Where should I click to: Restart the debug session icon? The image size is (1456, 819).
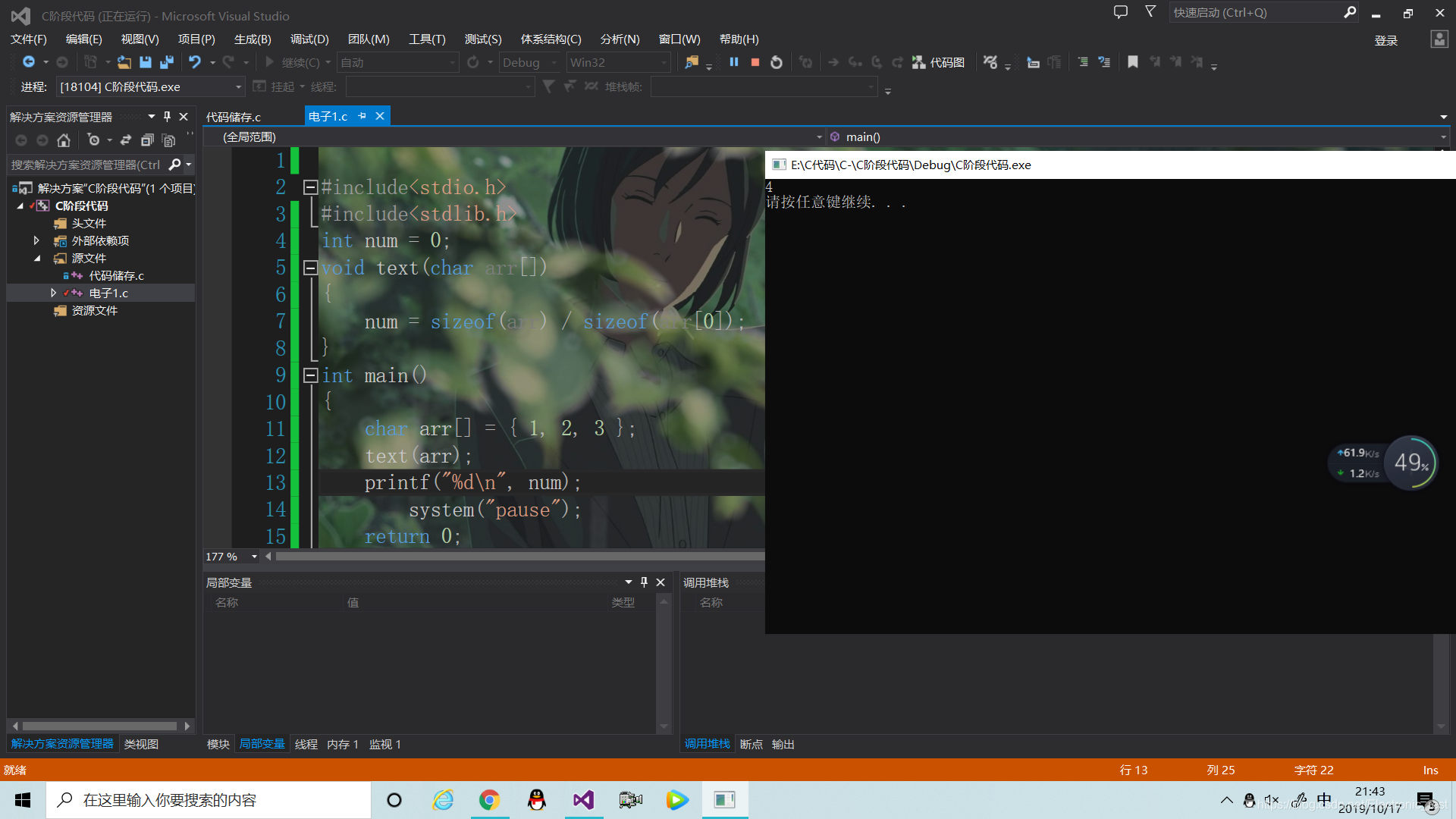coord(777,62)
